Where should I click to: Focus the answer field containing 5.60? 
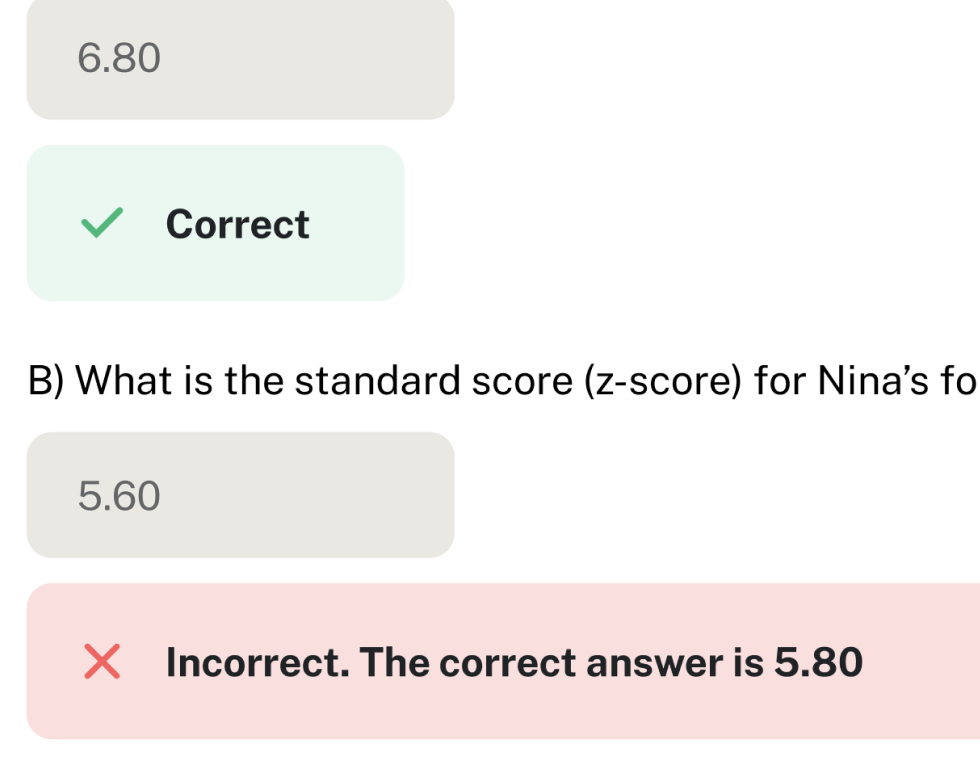pyautogui.click(x=240, y=495)
